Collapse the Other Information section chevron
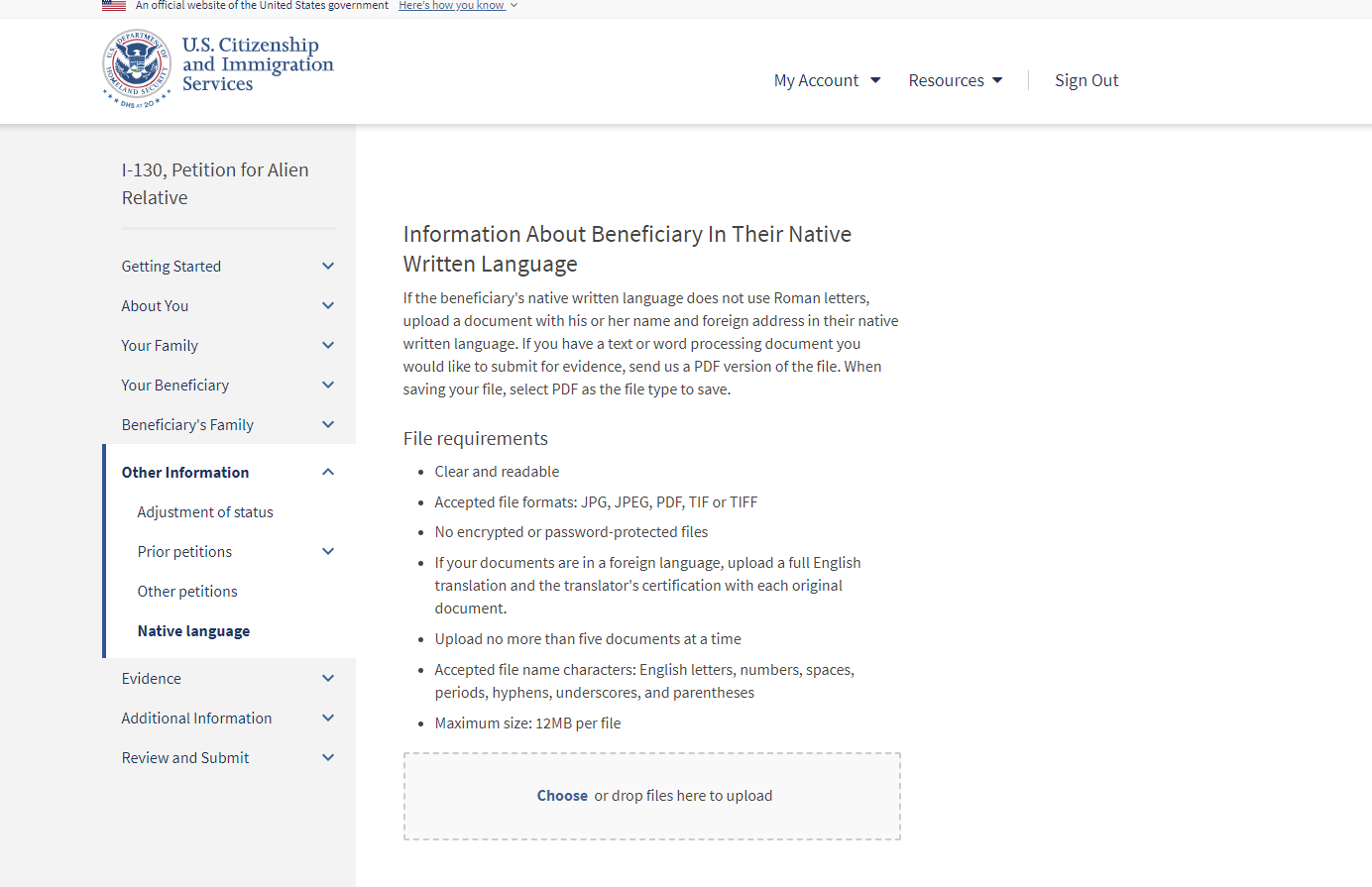The image size is (1372, 887). pos(328,472)
